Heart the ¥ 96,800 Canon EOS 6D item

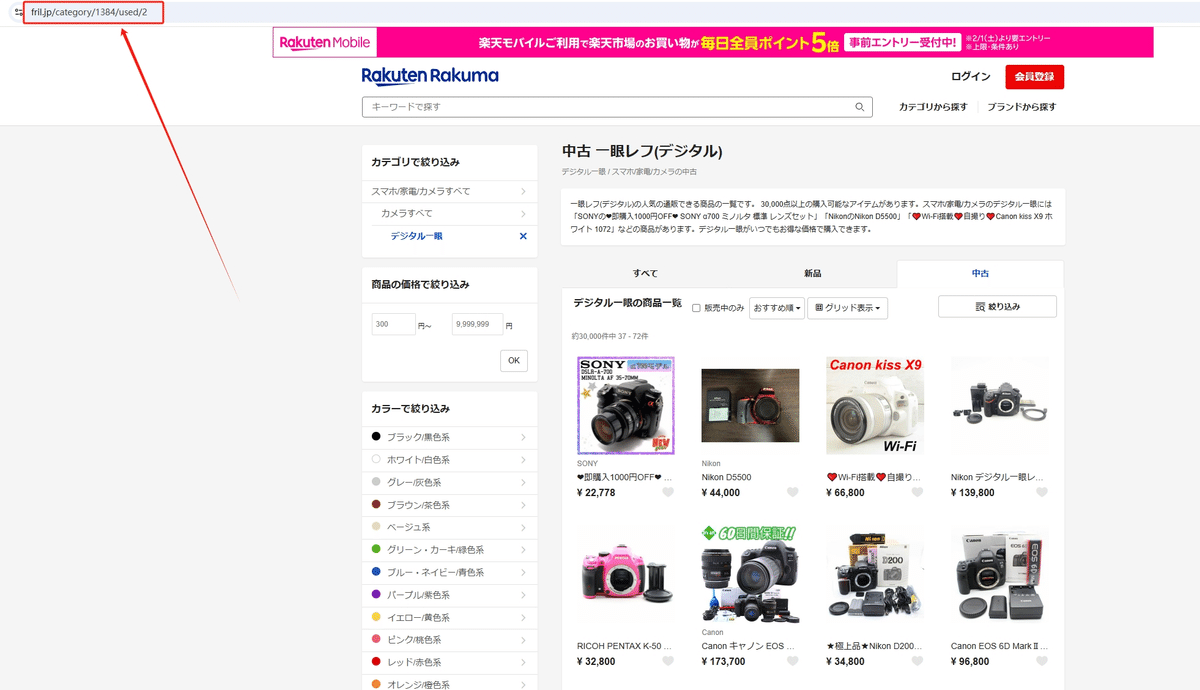[1042, 661]
